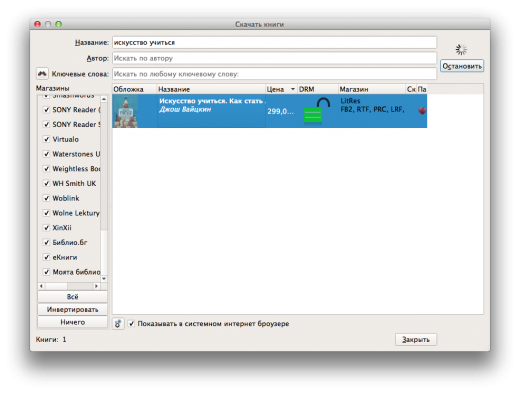Uncheck the first SONY Reader store

[x=46, y=110]
